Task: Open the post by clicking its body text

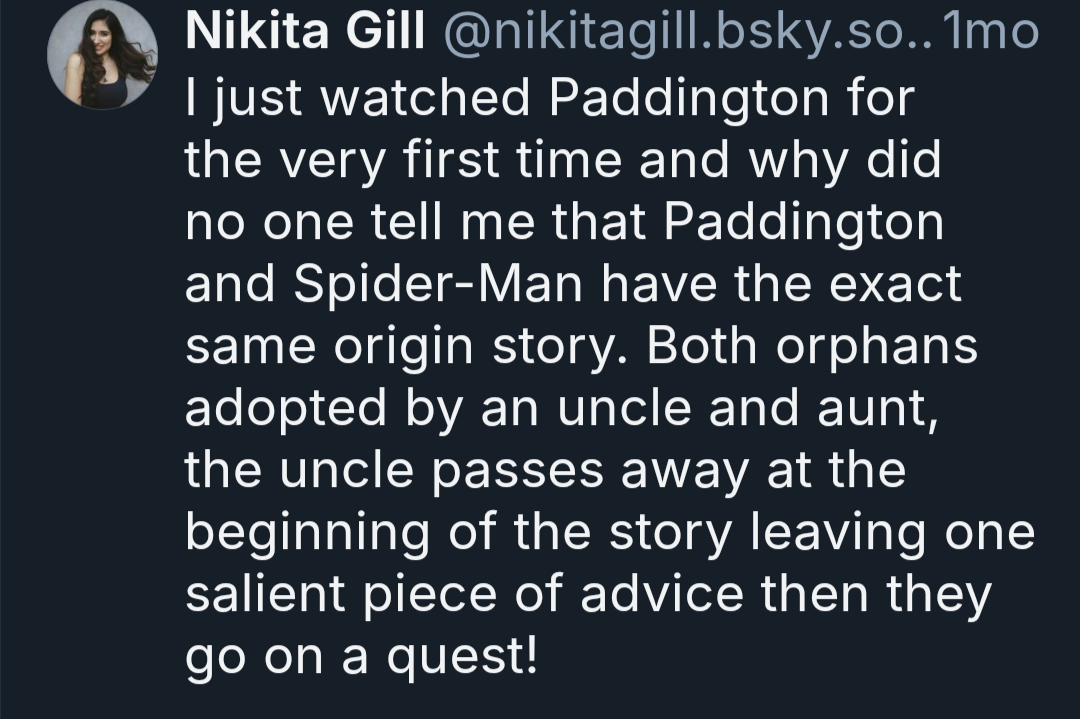Action: (x=610, y=377)
